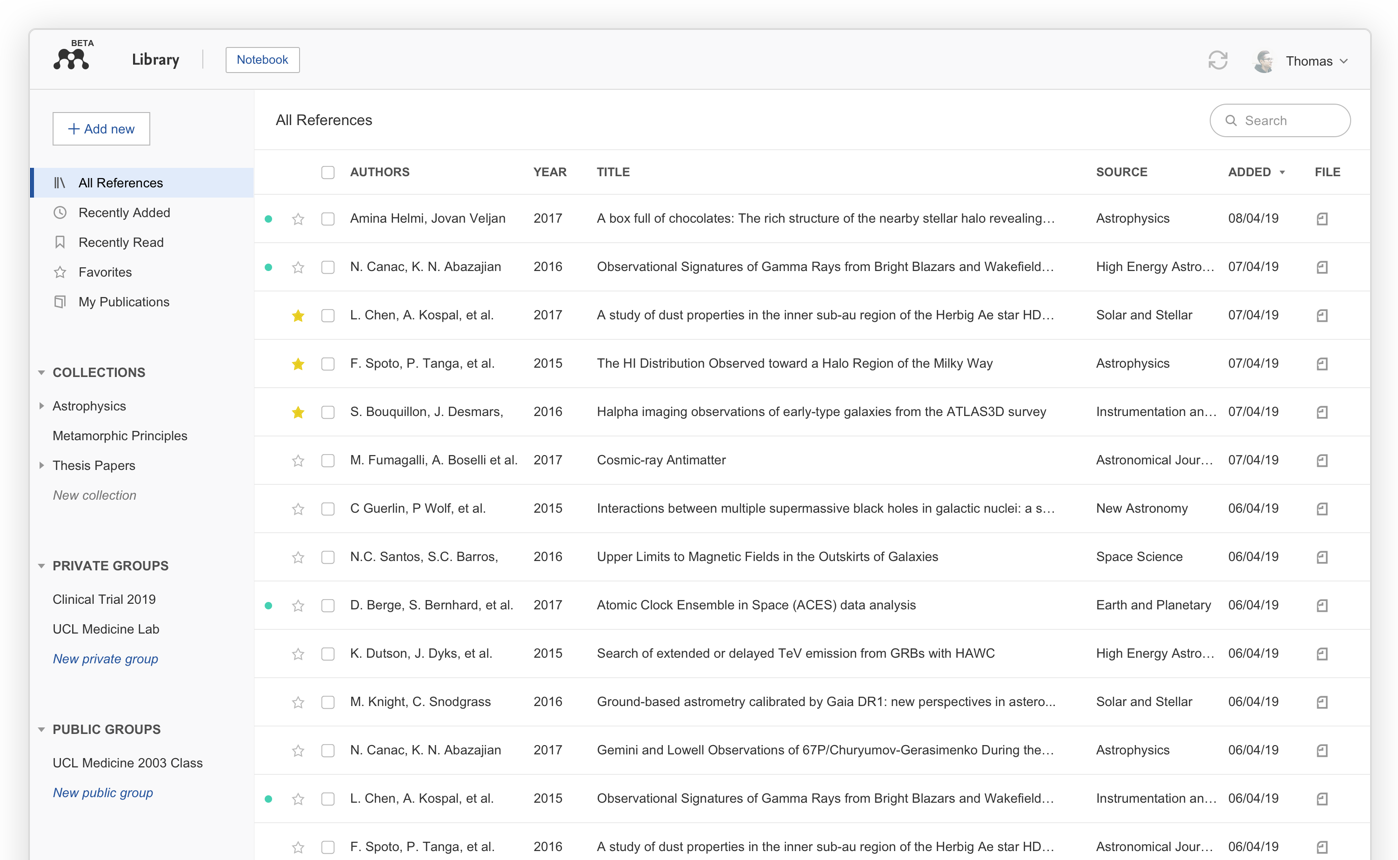The height and width of the screenshot is (860, 1398).
Task: Star the Search of extended TeV emission reference
Action: point(298,654)
